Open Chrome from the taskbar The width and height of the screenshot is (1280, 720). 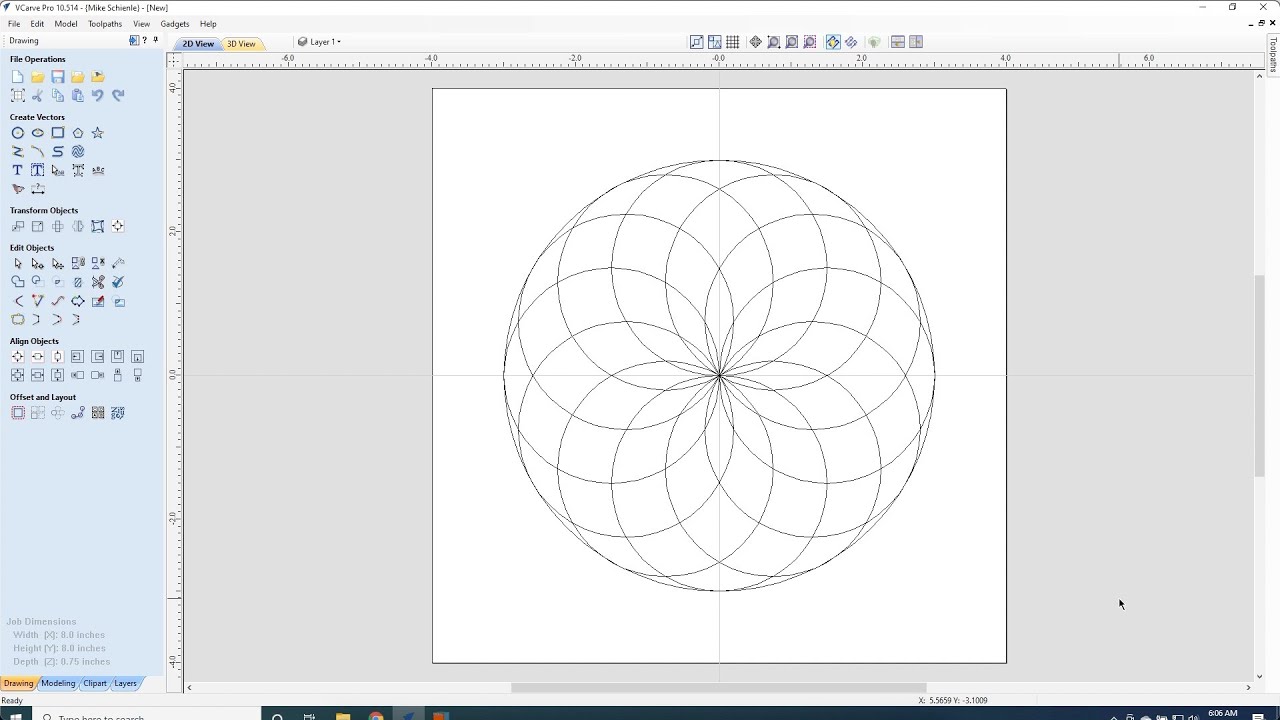point(376,716)
